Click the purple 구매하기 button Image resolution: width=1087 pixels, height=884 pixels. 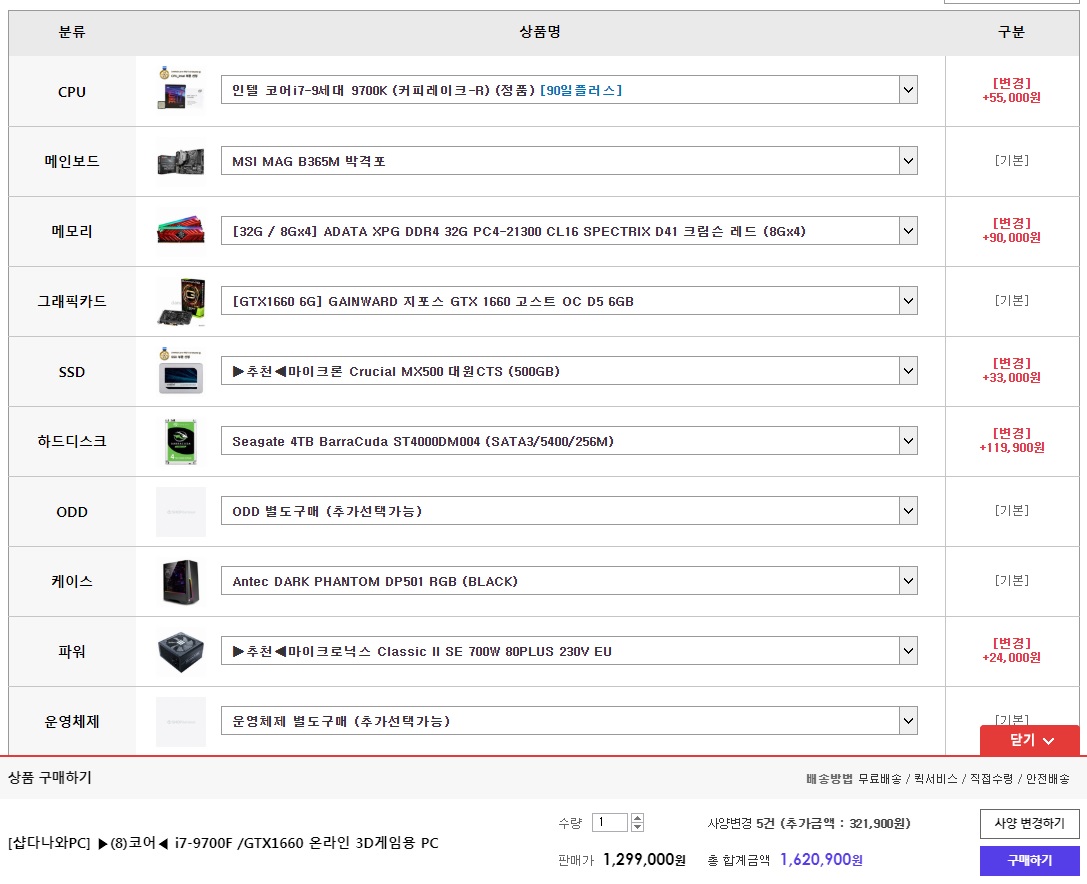(1029, 860)
